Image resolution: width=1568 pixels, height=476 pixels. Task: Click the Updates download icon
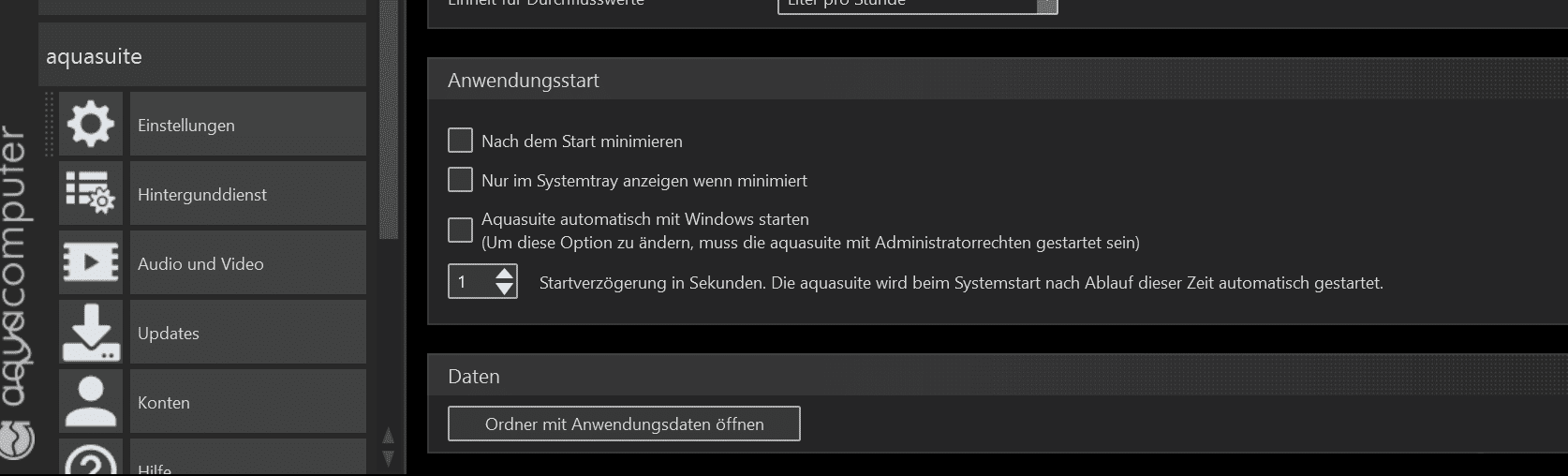(91, 333)
